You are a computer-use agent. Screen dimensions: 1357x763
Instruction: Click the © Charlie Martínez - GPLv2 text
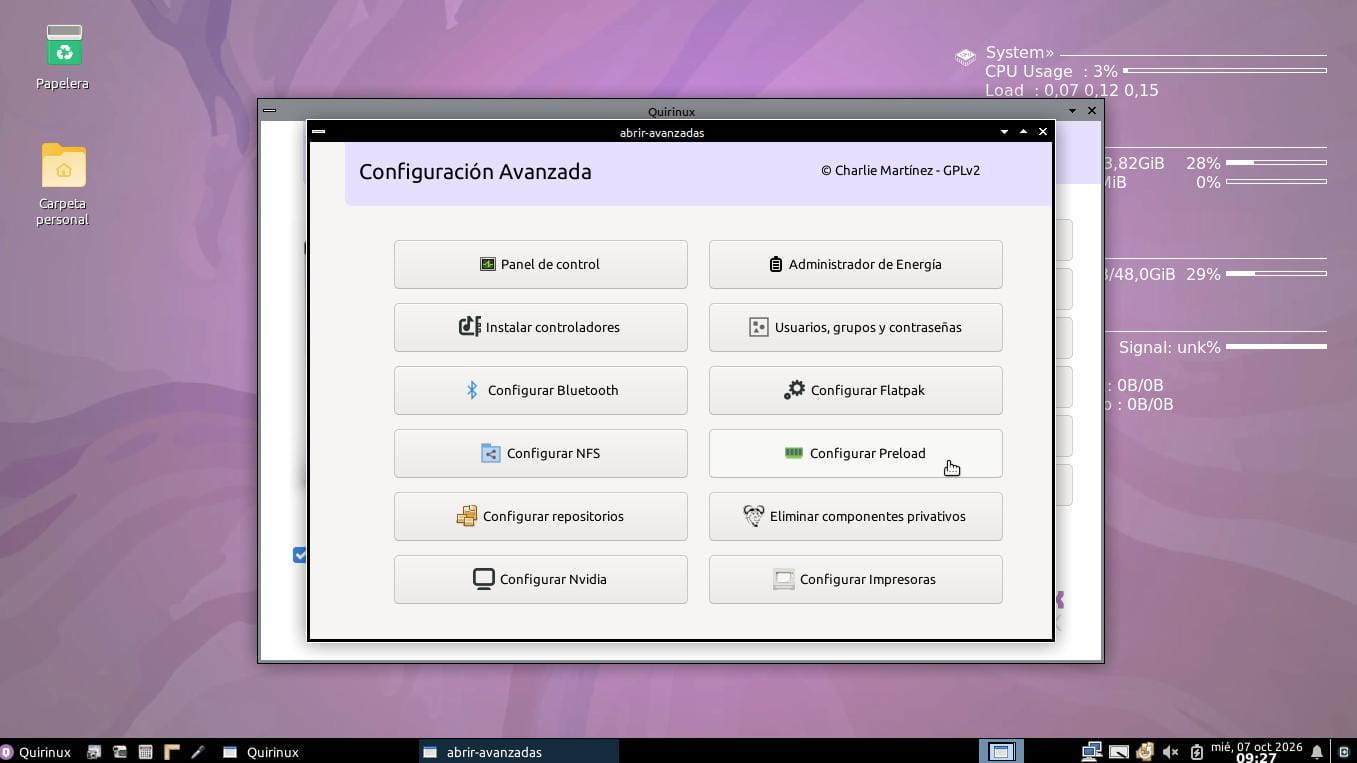point(900,171)
